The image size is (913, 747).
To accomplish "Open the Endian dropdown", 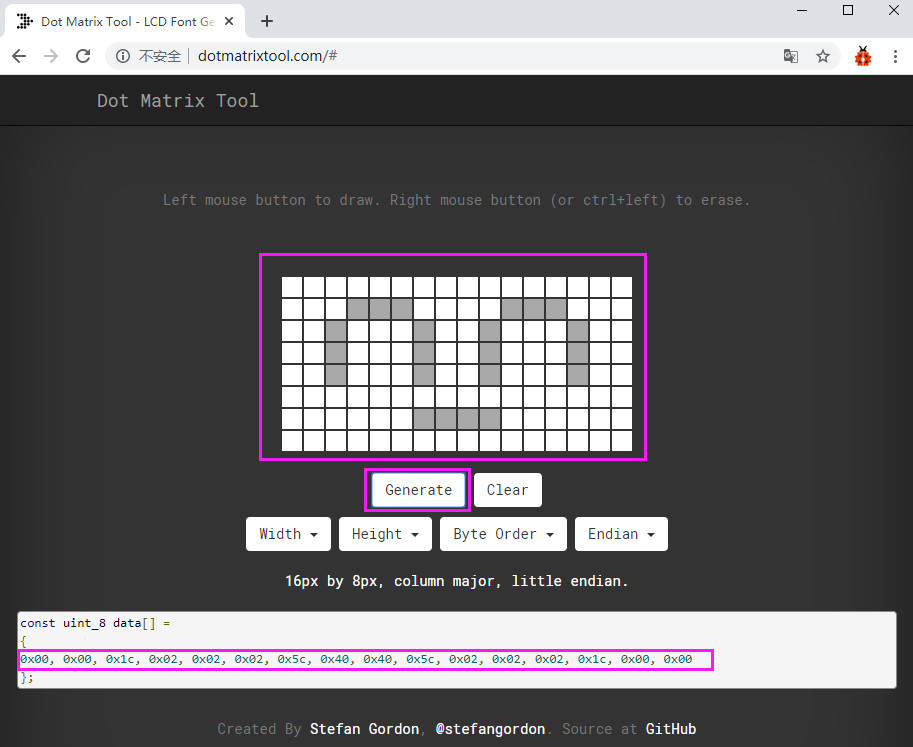I will point(621,534).
